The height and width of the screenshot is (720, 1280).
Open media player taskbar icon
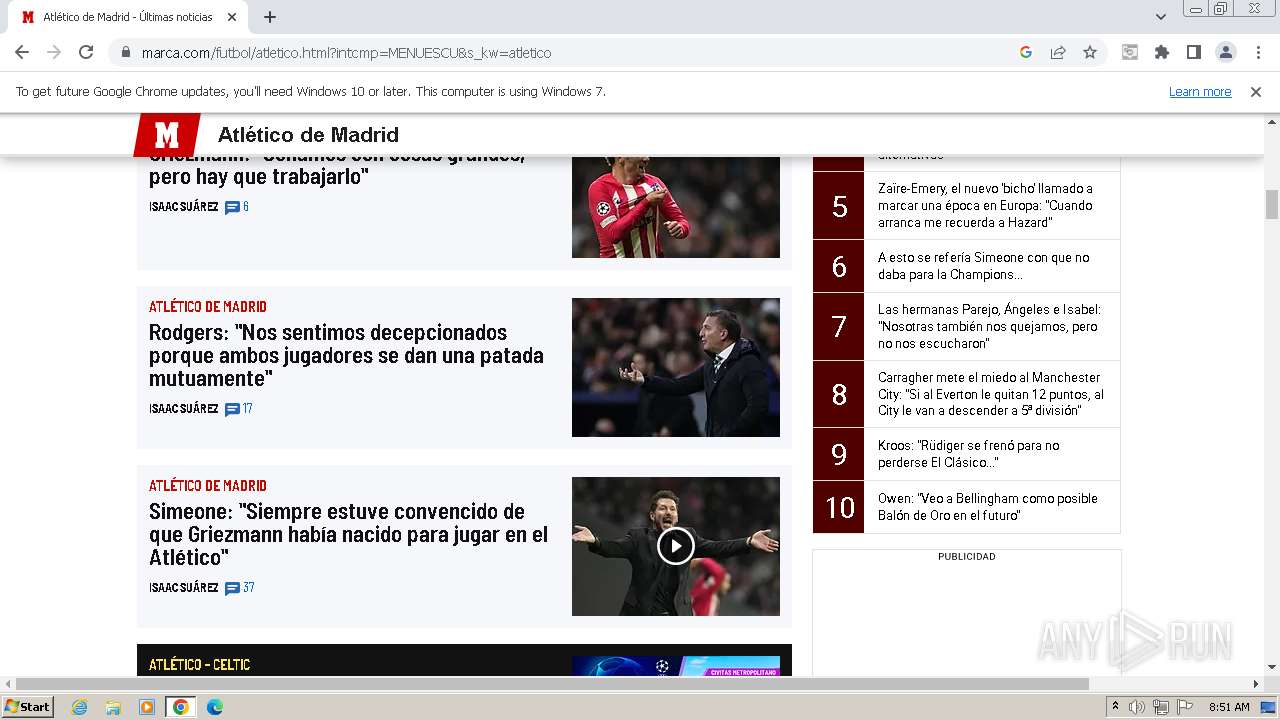click(147, 707)
